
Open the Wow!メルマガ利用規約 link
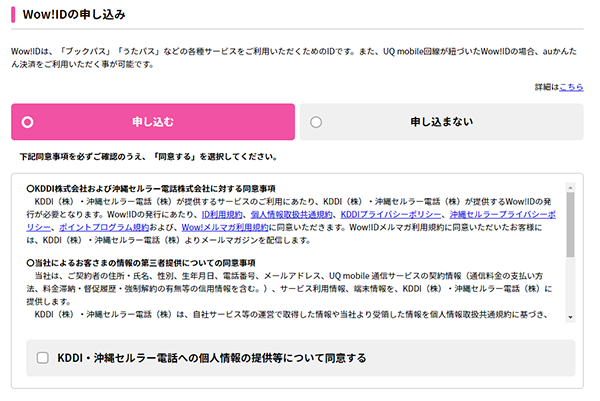coord(225,228)
